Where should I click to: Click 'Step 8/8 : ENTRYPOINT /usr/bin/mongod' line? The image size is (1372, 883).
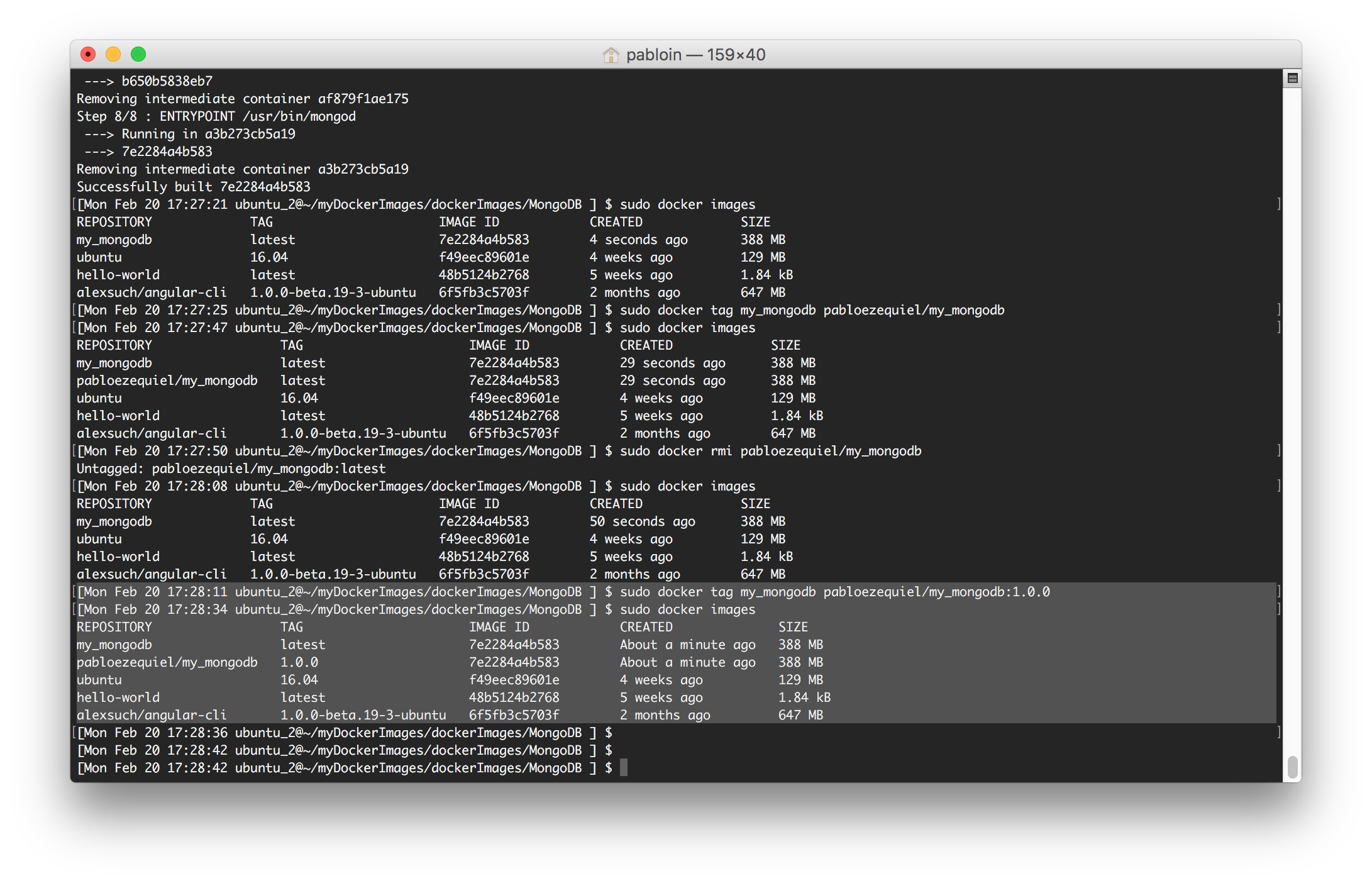216,116
